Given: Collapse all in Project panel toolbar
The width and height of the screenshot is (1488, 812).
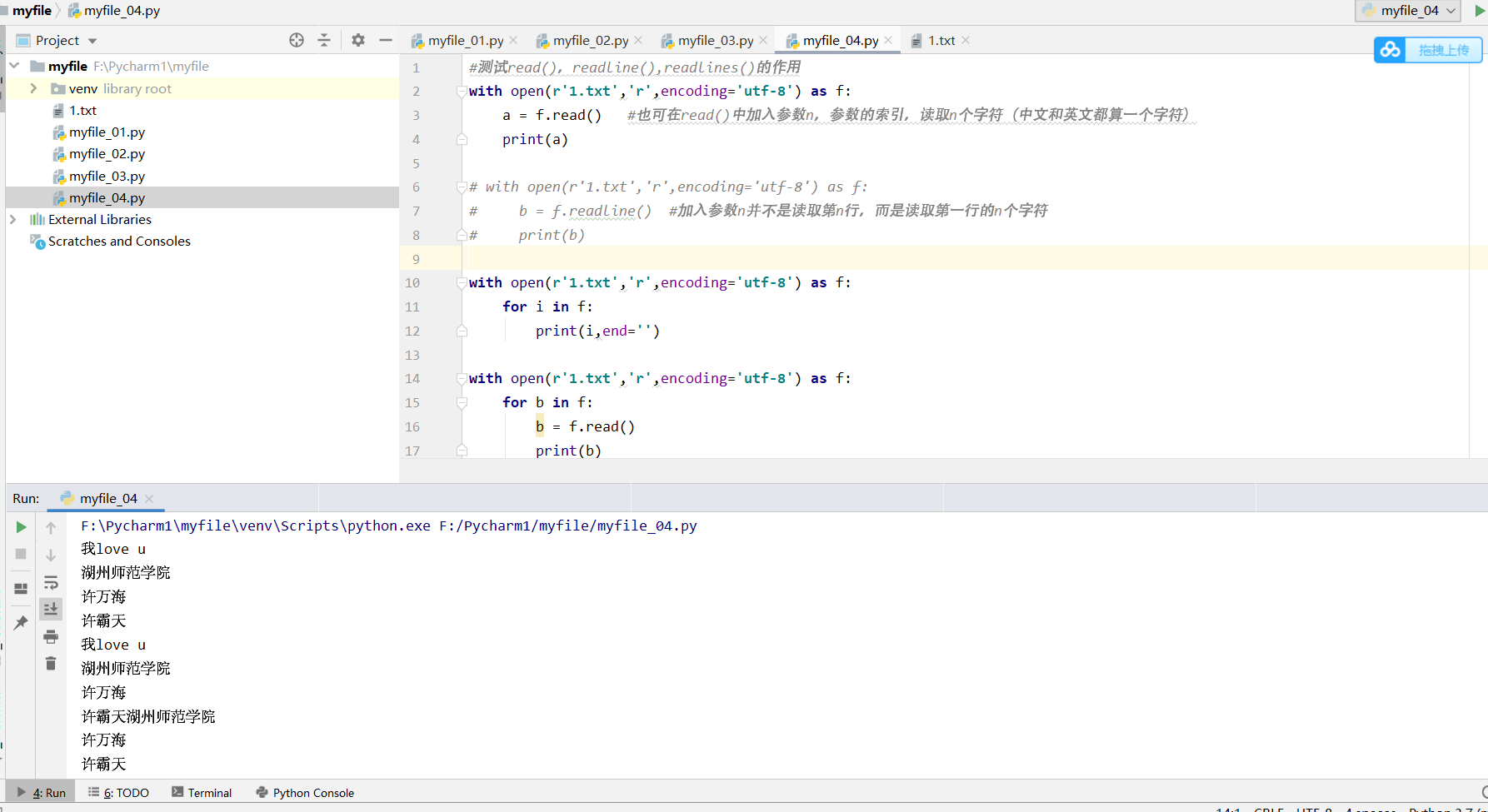Looking at the screenshot, I should coord(324,40).
